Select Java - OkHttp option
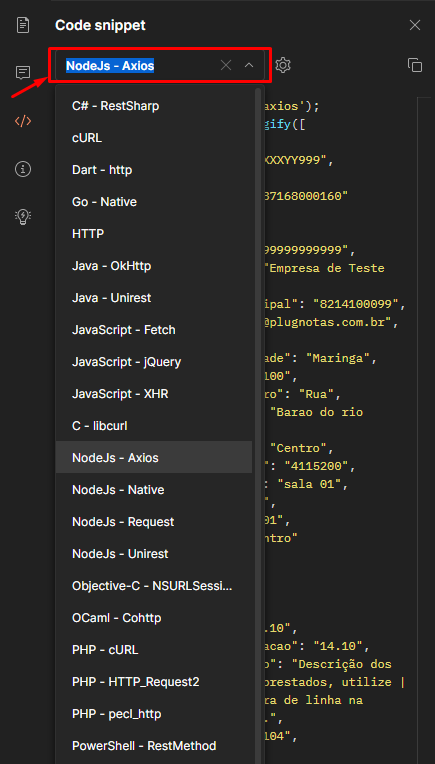The width and height of the screenshot is (435, 764). pyautogui.click(x=154, y=266)
